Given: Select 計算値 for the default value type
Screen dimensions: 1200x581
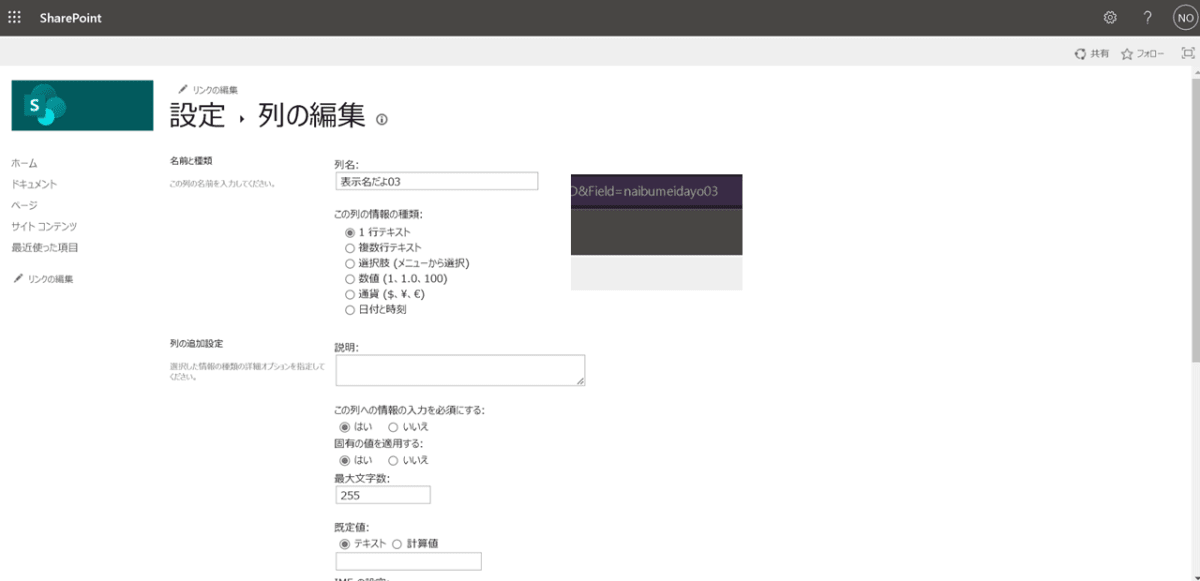Looking at the screenshot, I should (397, 544).
